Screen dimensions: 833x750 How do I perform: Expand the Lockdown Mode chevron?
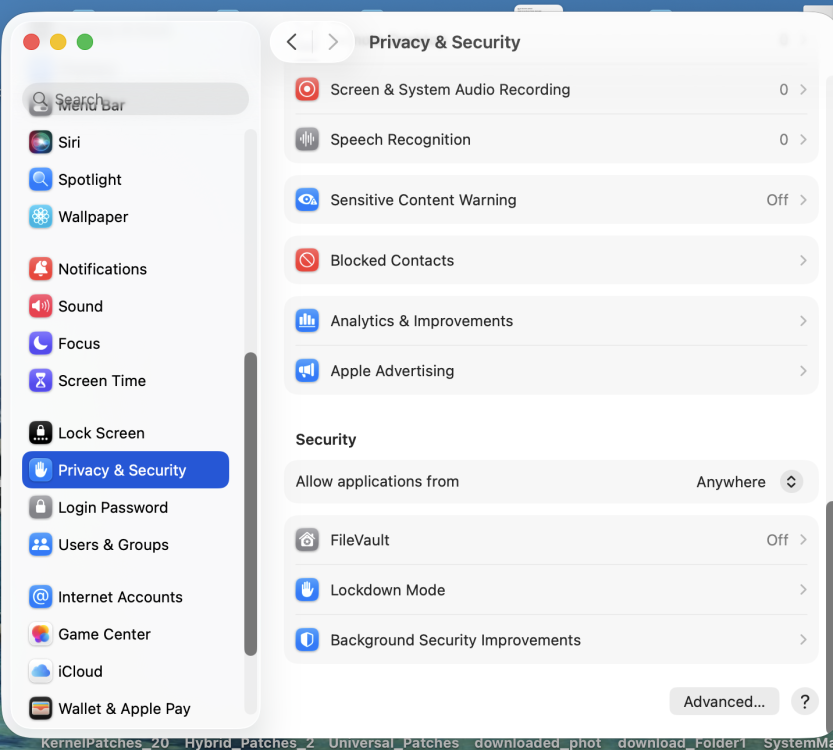[x=803, y=590]
